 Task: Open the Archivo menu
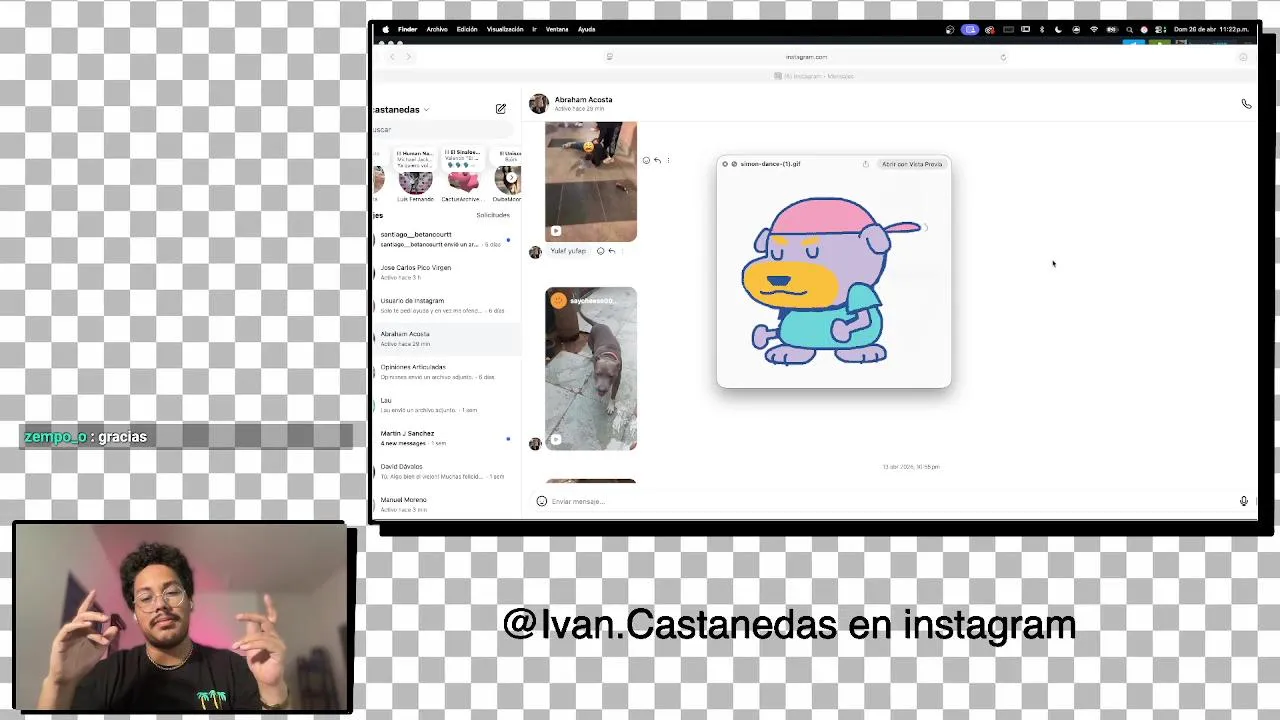437,29
